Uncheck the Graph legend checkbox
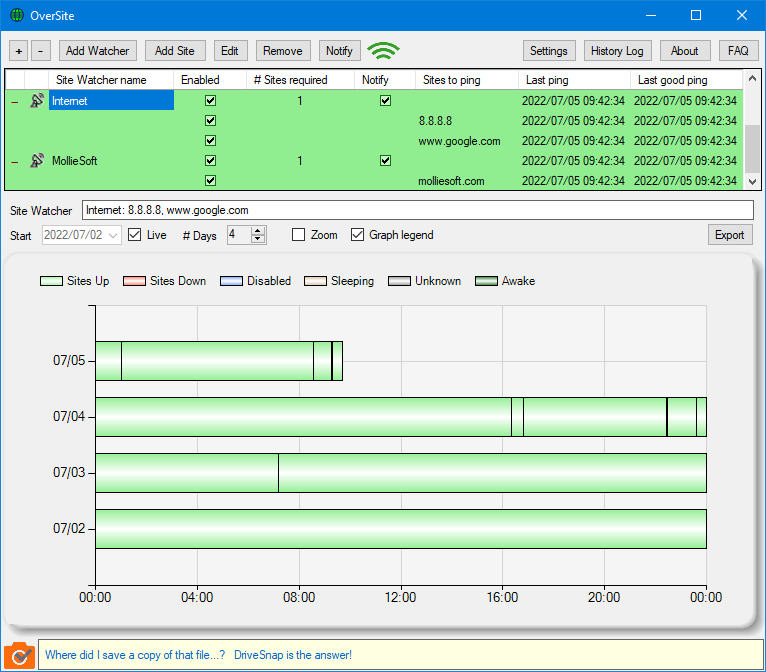The image size is (766, 672). point(357,235)
